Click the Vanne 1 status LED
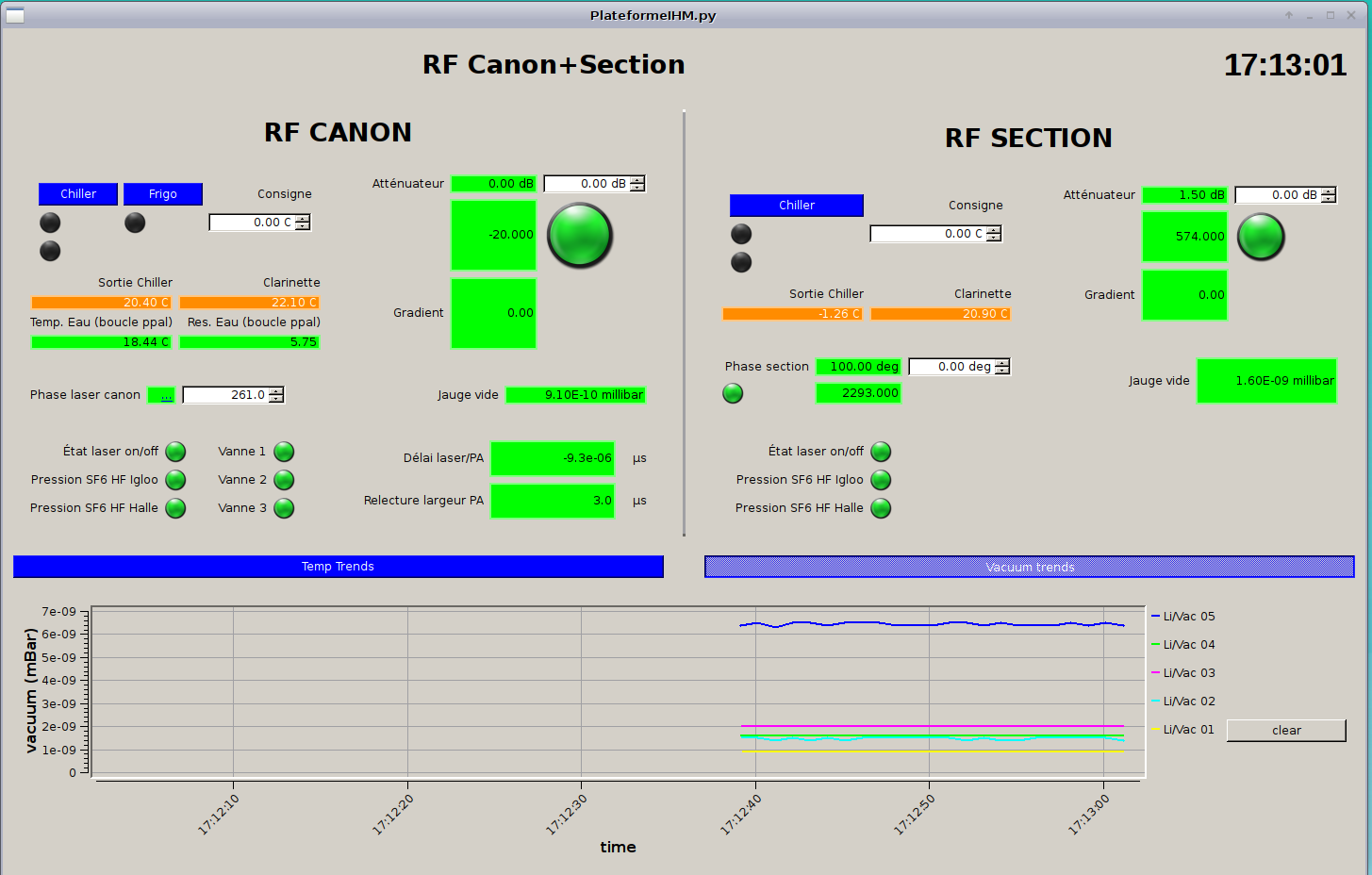The height and width of the screenshot is (875, 1372). (x=284, y=452)
